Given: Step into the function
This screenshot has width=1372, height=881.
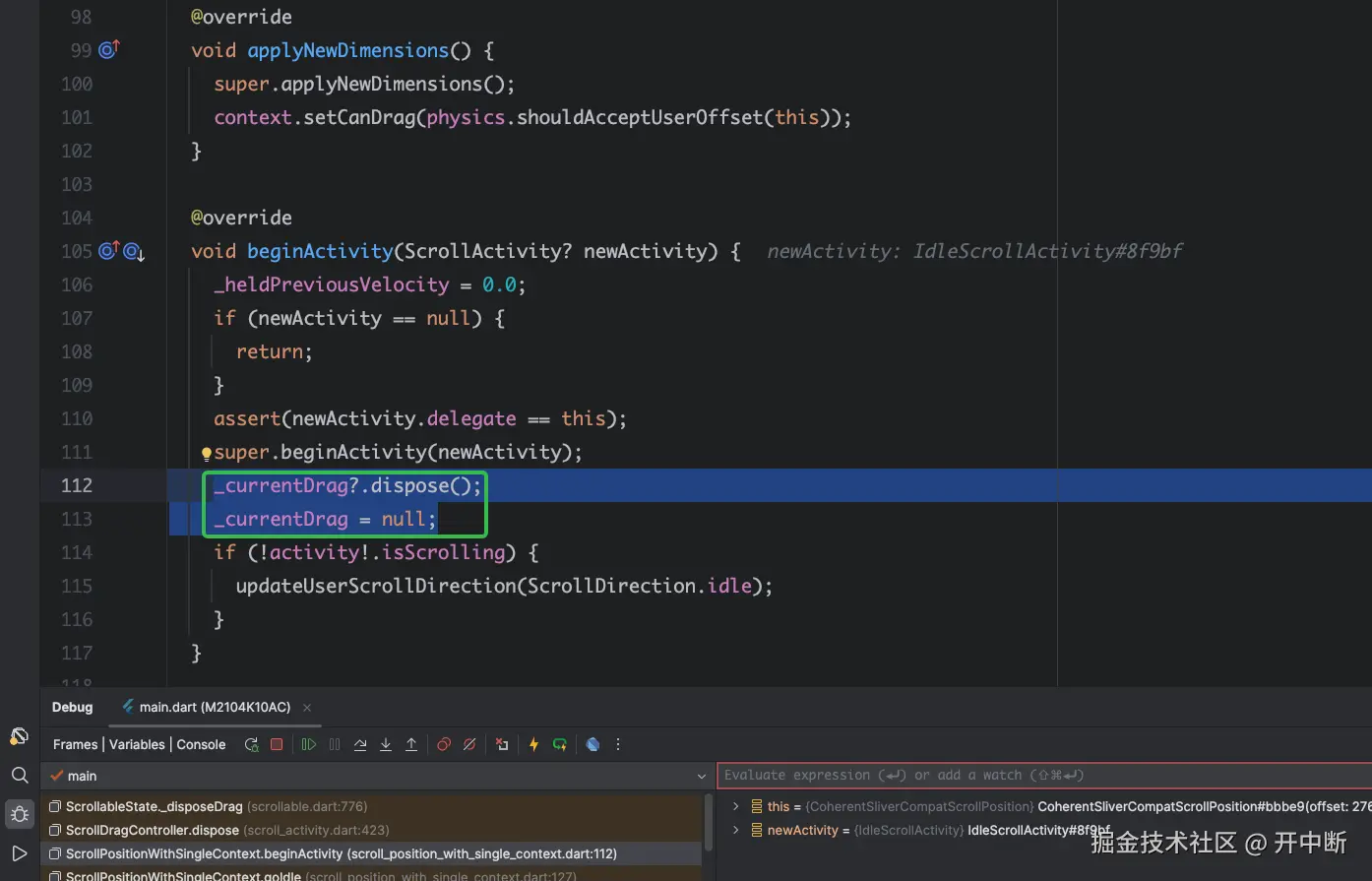Looking at the screenshot, I should 386,745.
